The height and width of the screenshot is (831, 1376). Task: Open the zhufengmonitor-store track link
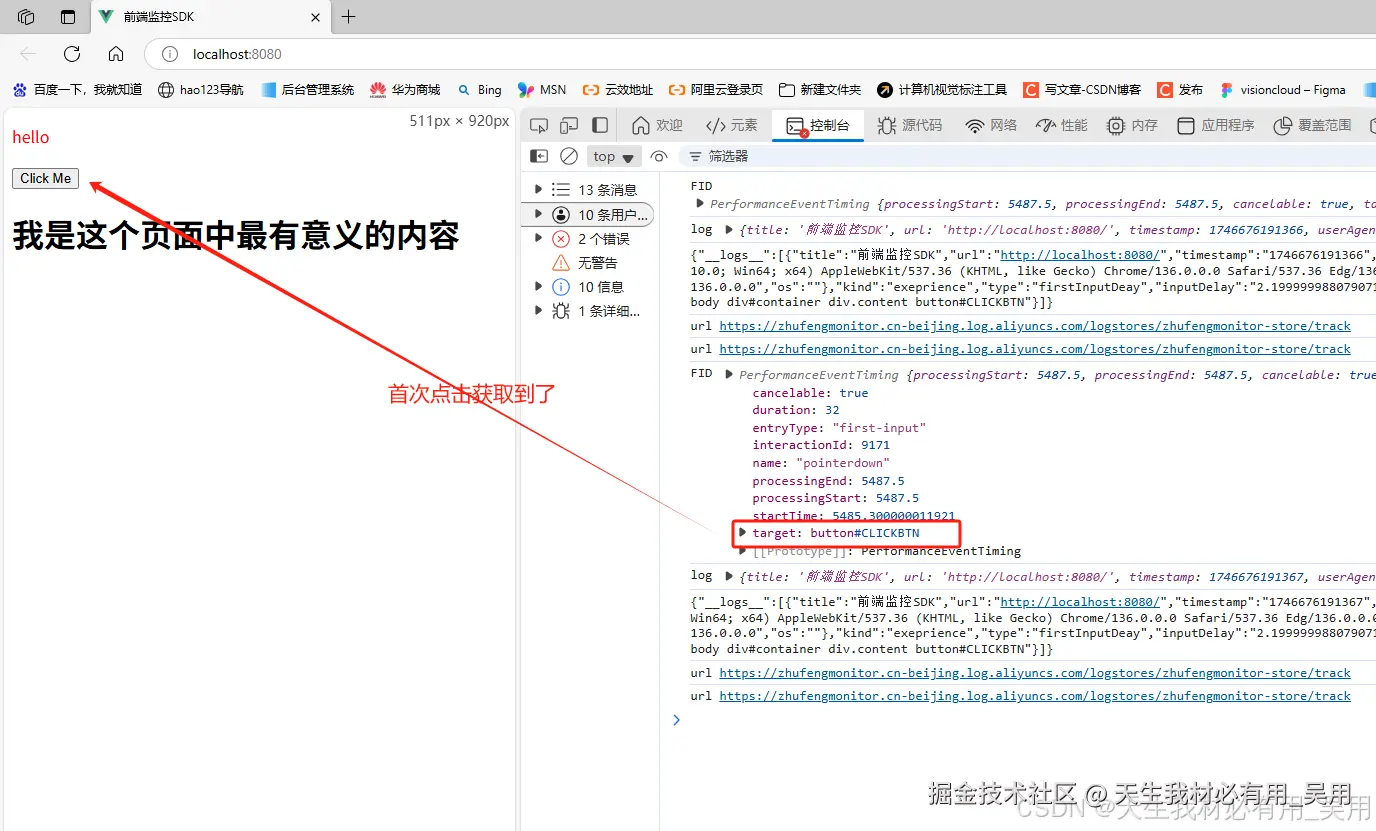[x=1035, y=325]
